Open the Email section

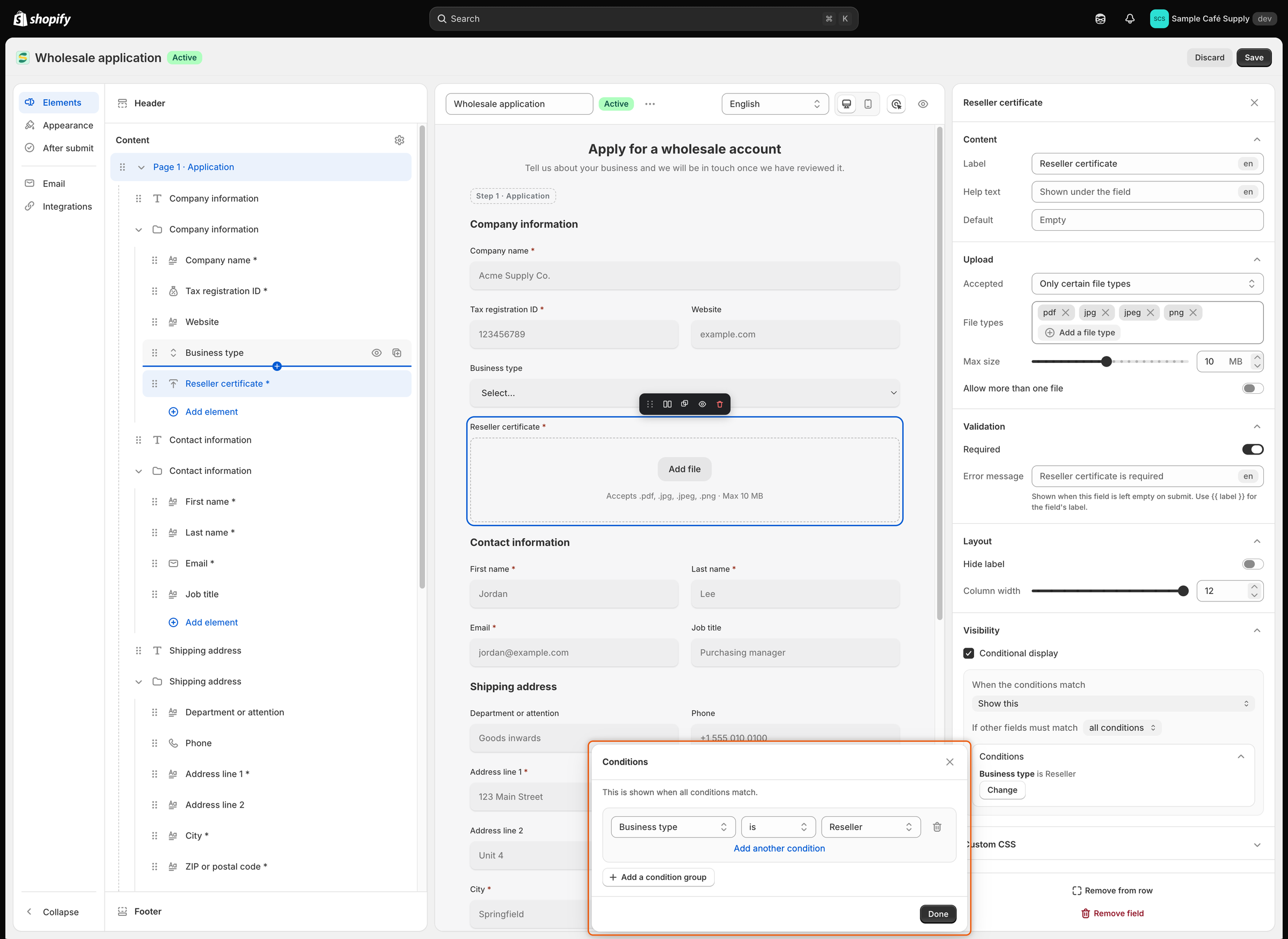point(59,184)
